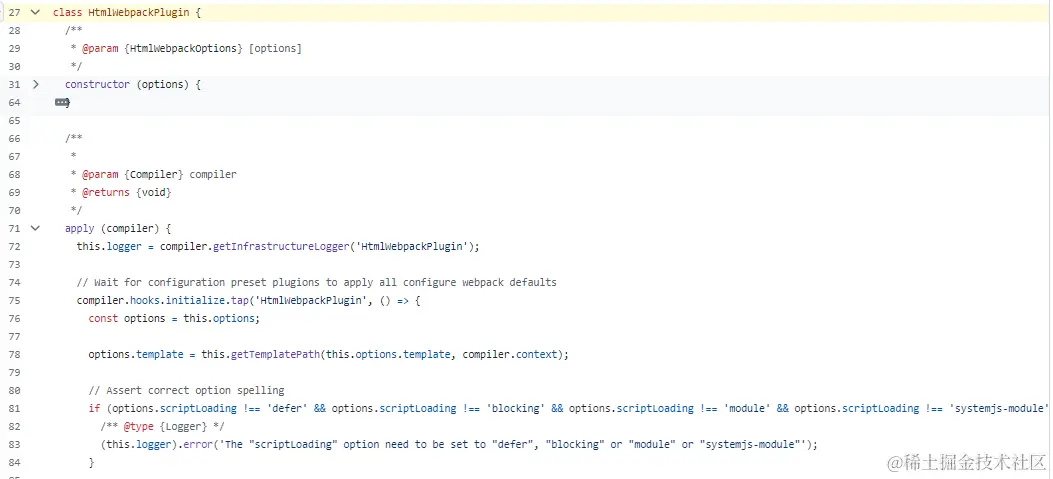Select line number 71 in the gutter
This screenshot has width=1053, height=479.
14,228
